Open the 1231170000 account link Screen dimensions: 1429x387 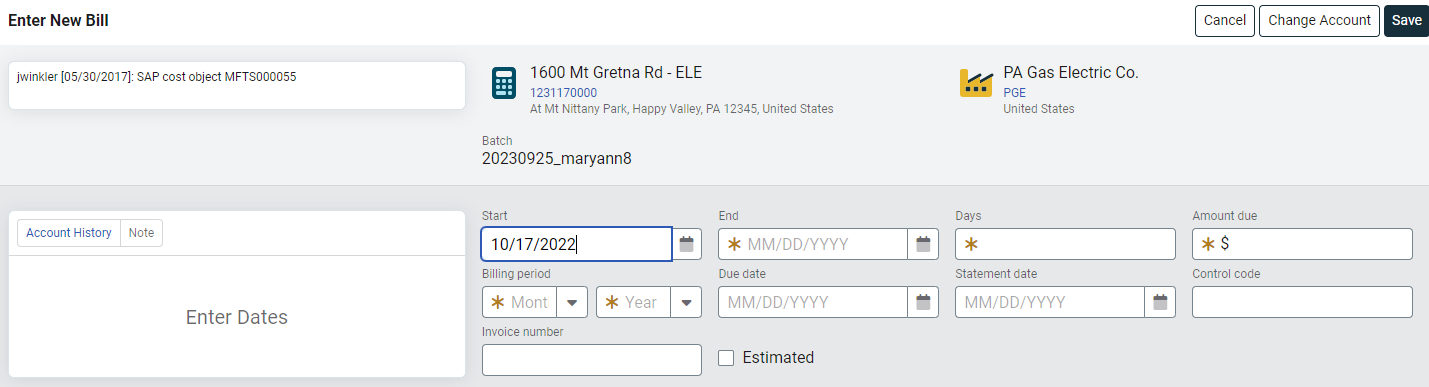[x=563, y=93]
